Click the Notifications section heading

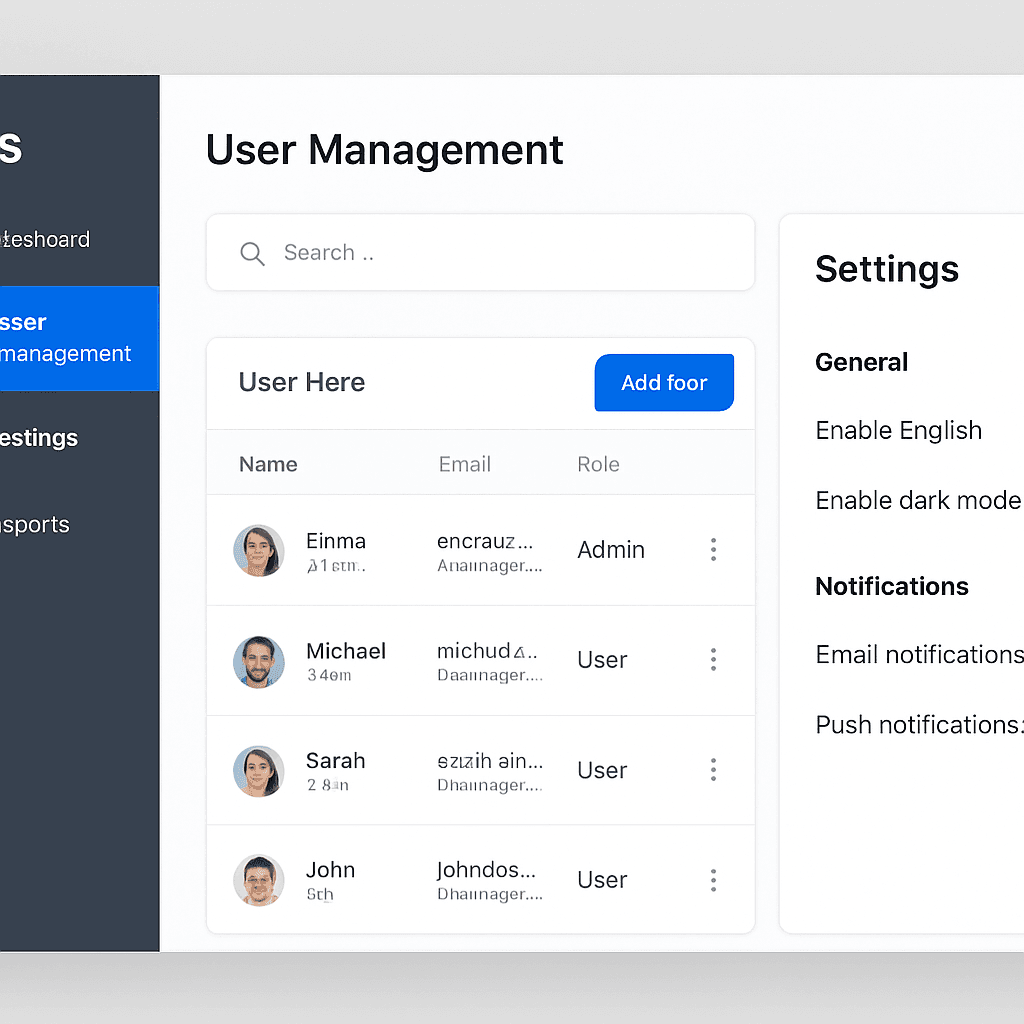tap(891, 586)
